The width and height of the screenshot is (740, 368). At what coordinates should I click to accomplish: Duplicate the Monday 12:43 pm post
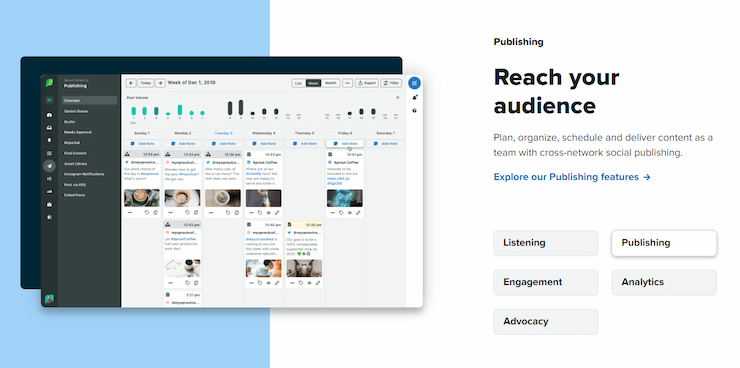pos(196,283)
